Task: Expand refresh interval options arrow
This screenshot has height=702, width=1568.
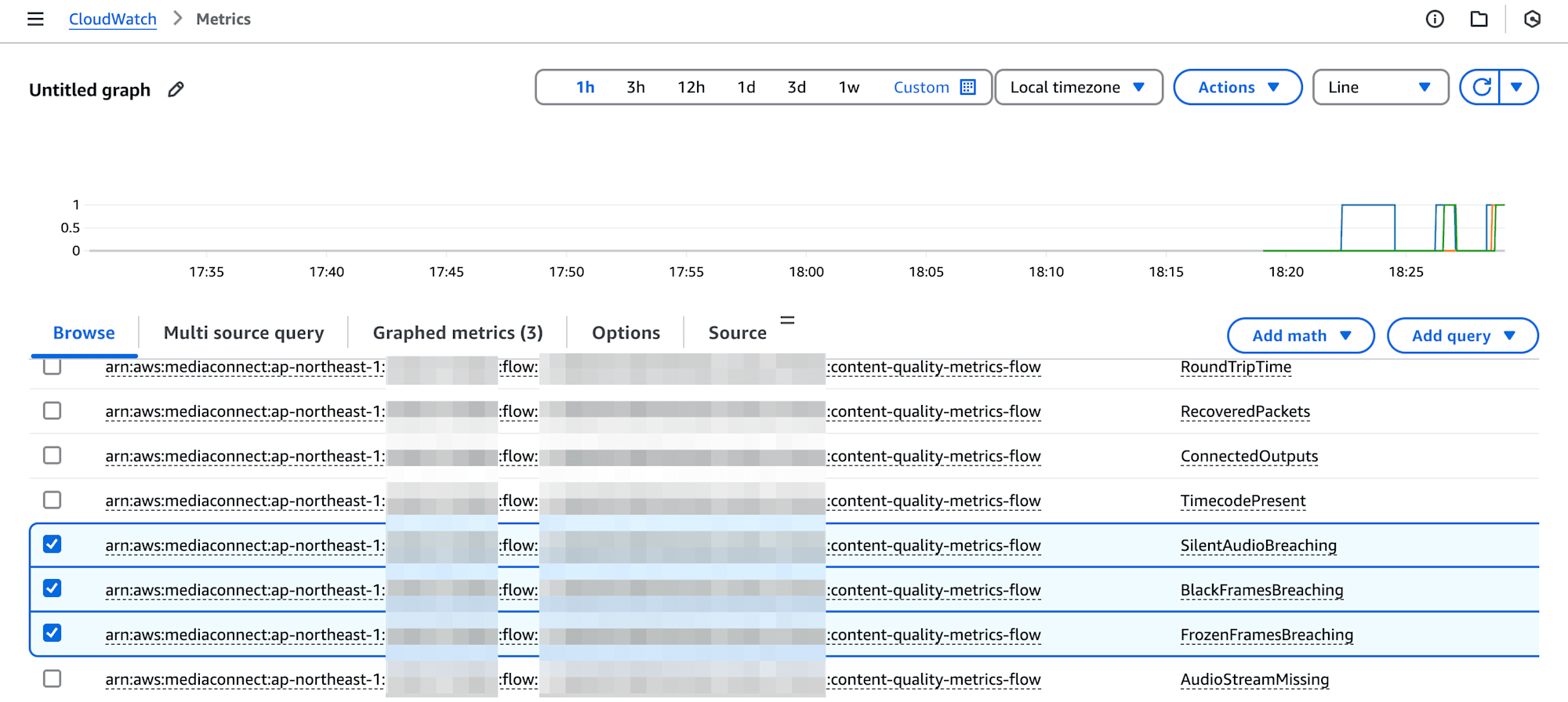Action: (1517, 87)
